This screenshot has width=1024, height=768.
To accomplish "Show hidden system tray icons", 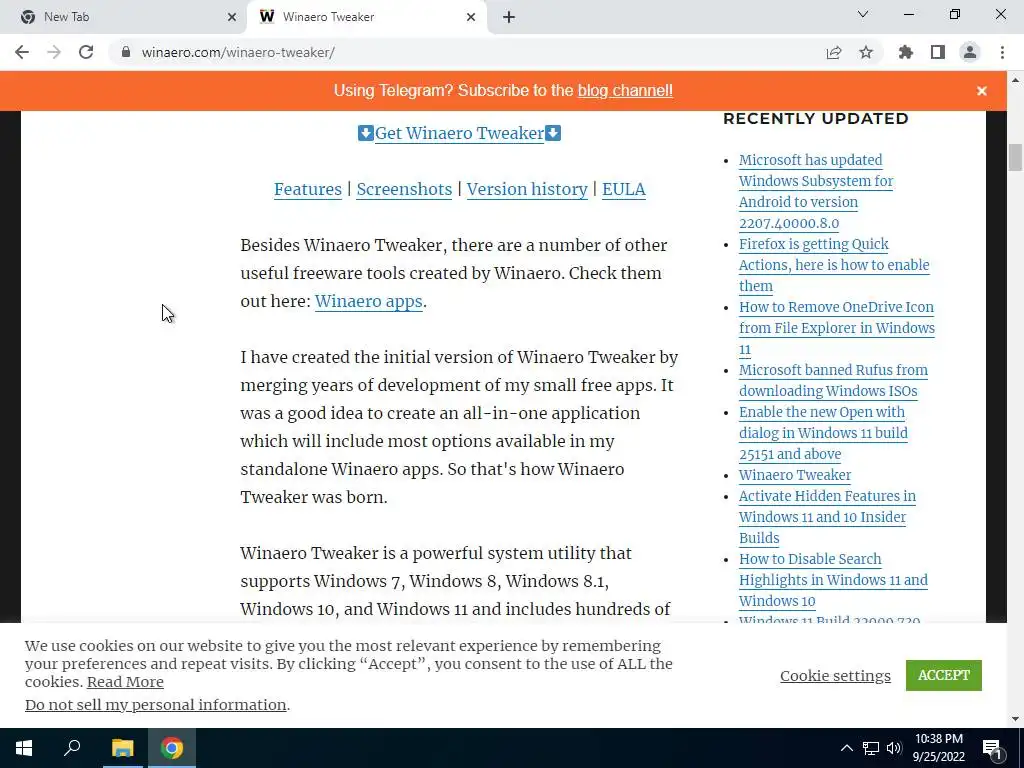I will point(846,748).
